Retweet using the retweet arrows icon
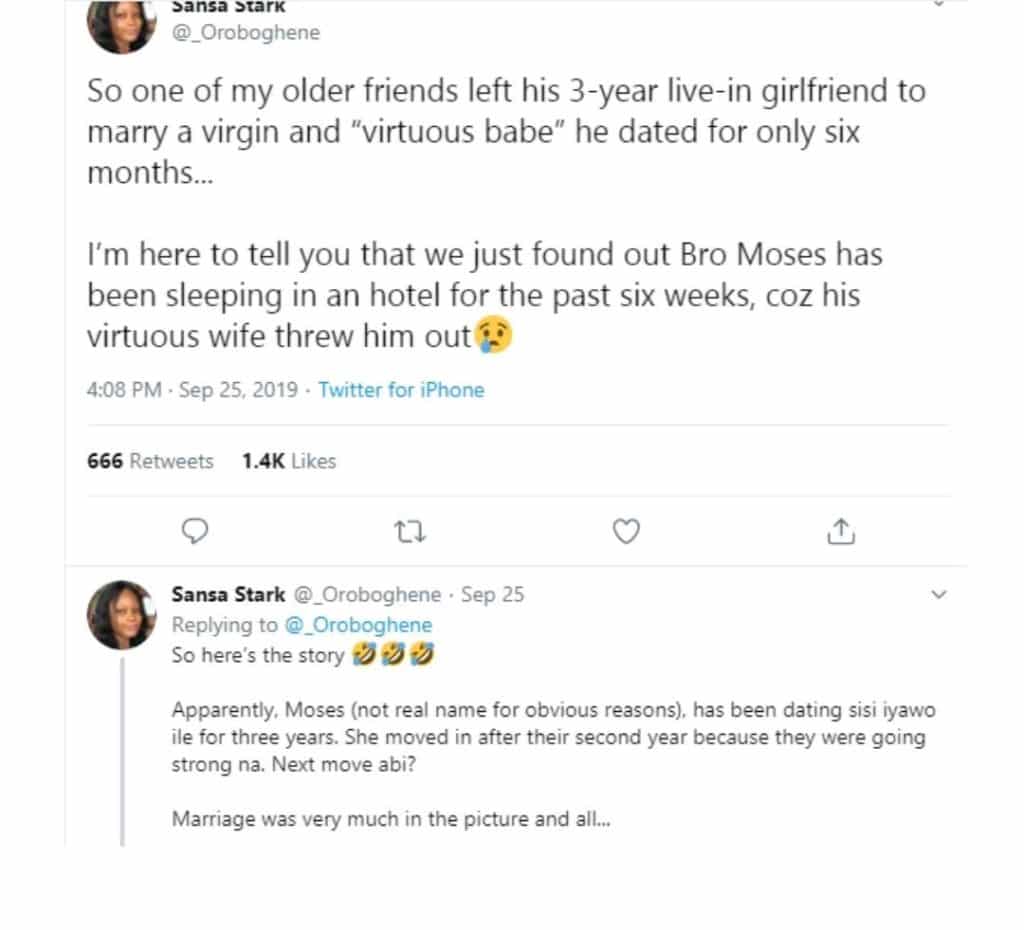This screenshot has height=930, width=1024. [412, 531]
